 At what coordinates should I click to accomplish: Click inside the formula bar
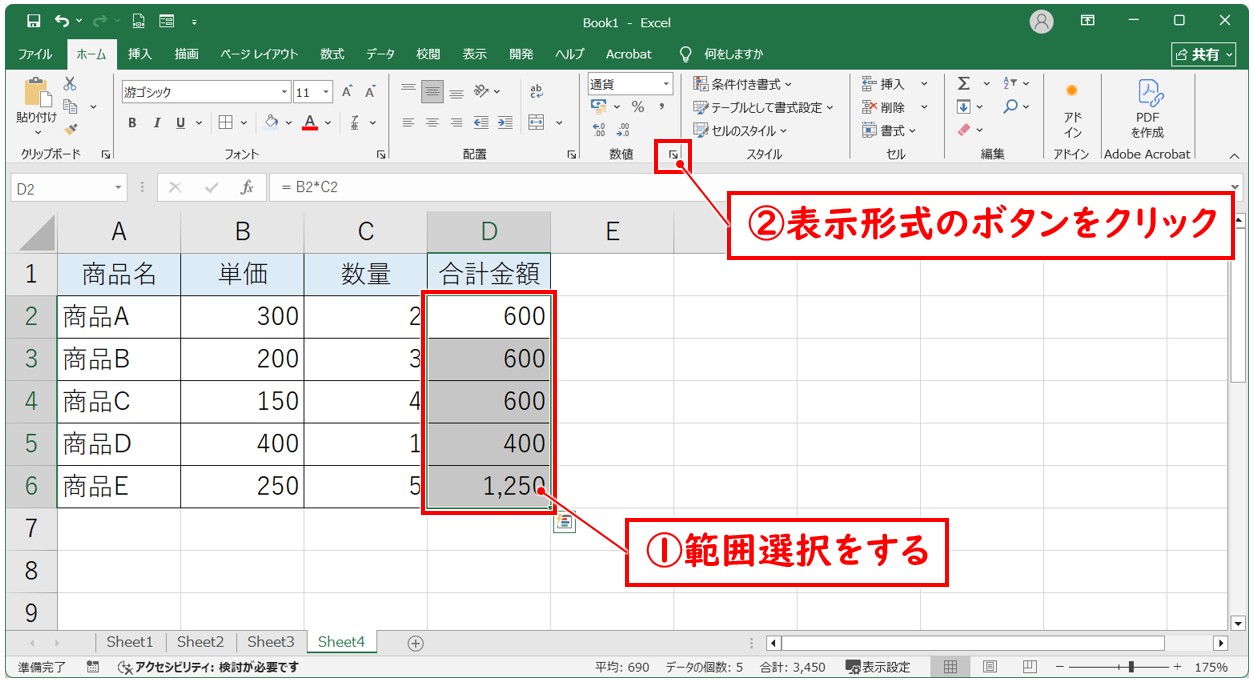coord(400,187)
